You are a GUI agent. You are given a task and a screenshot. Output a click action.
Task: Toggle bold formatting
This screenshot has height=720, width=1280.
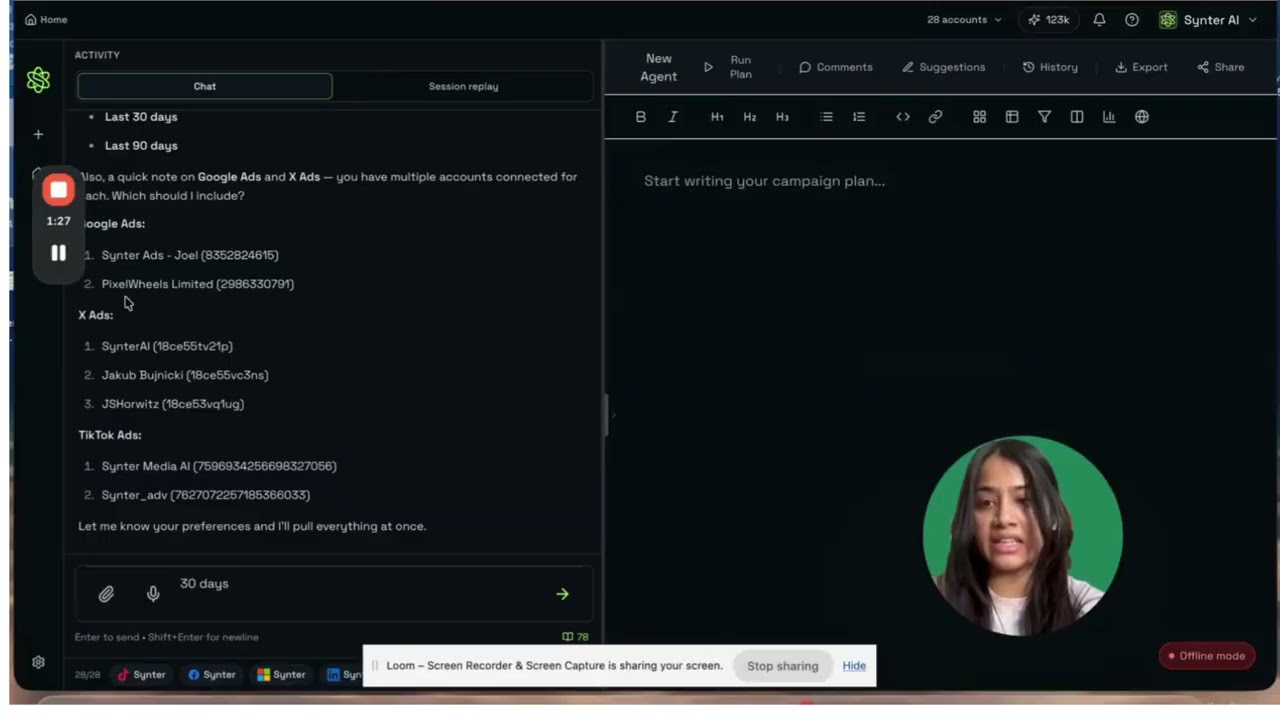[641, 117]
